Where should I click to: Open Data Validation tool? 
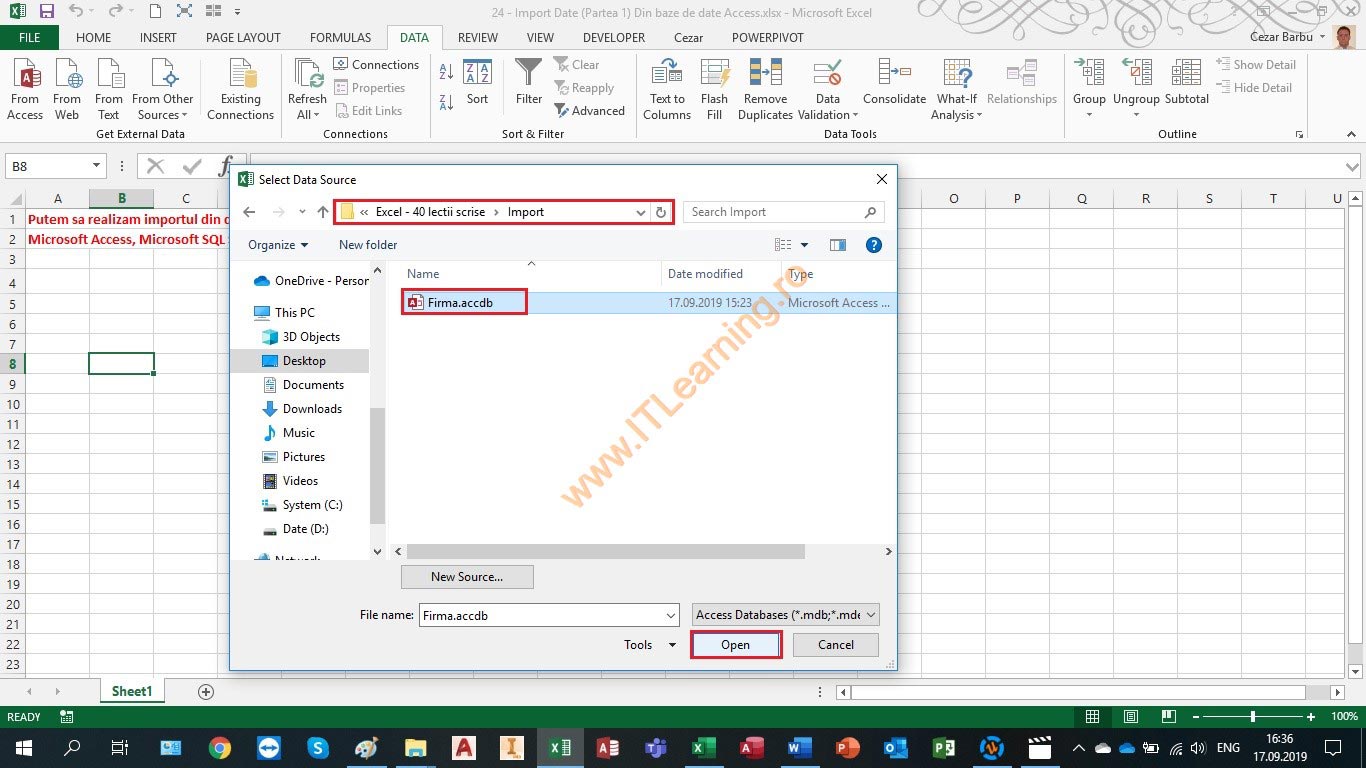click(827, 89)
